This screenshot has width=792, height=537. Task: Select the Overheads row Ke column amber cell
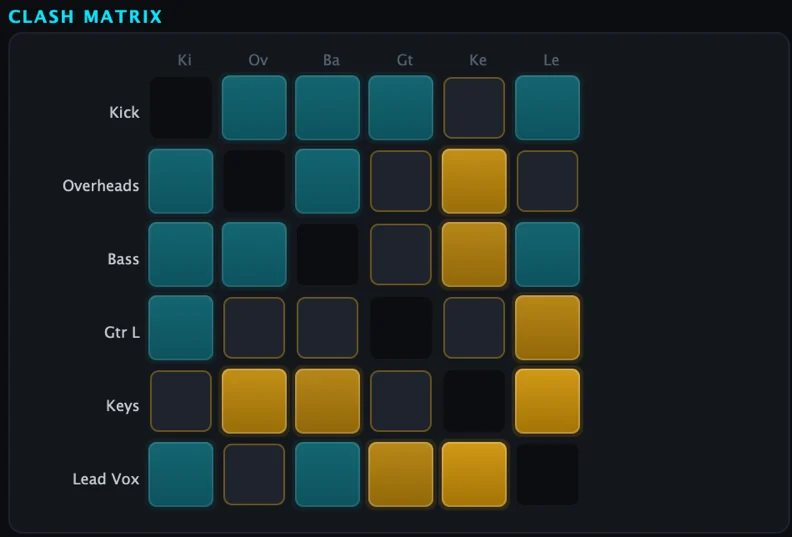tap(474, 181)
